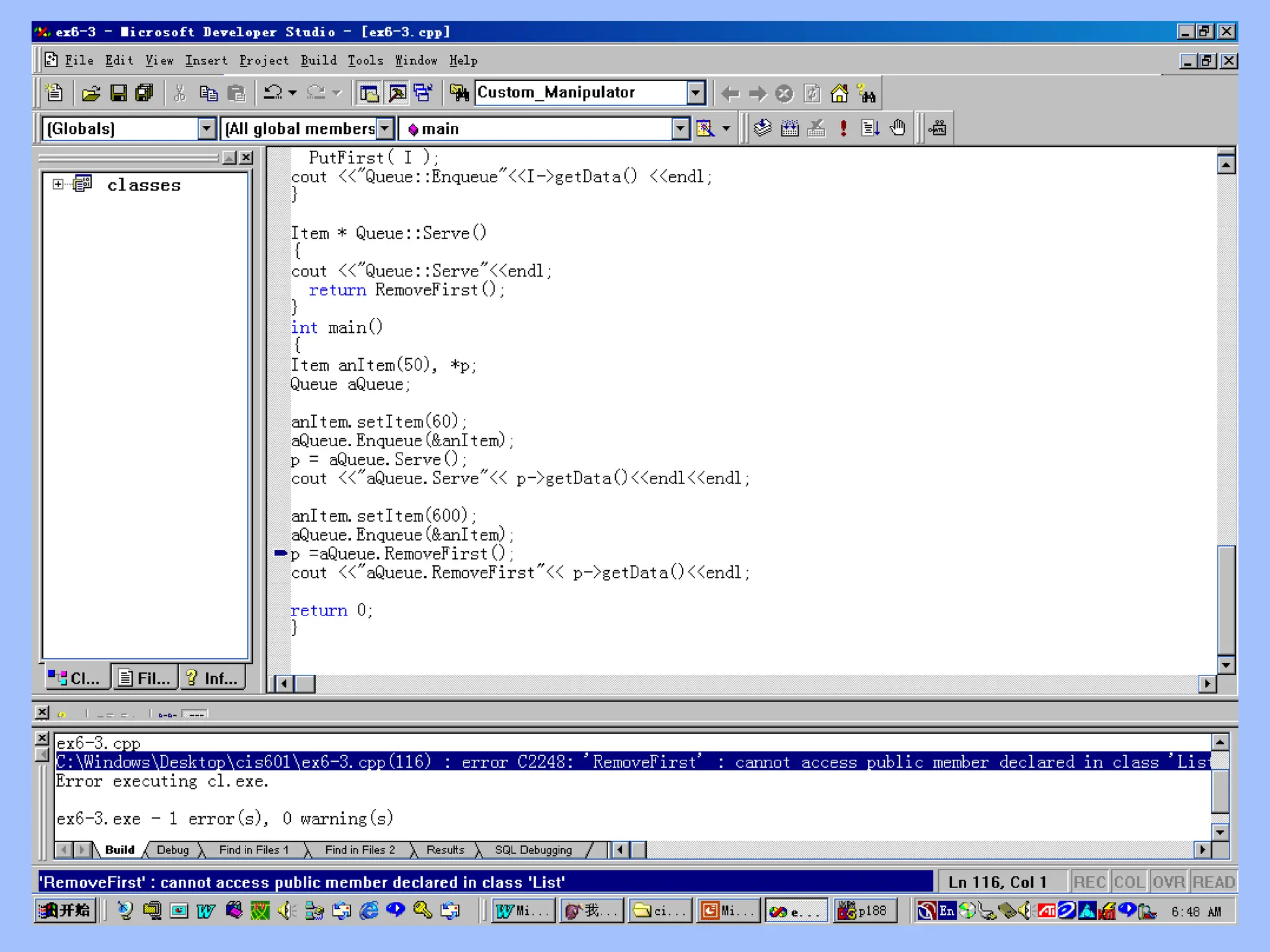
Task: Click the red exclamation Execute icon
Action: (843, 128)
